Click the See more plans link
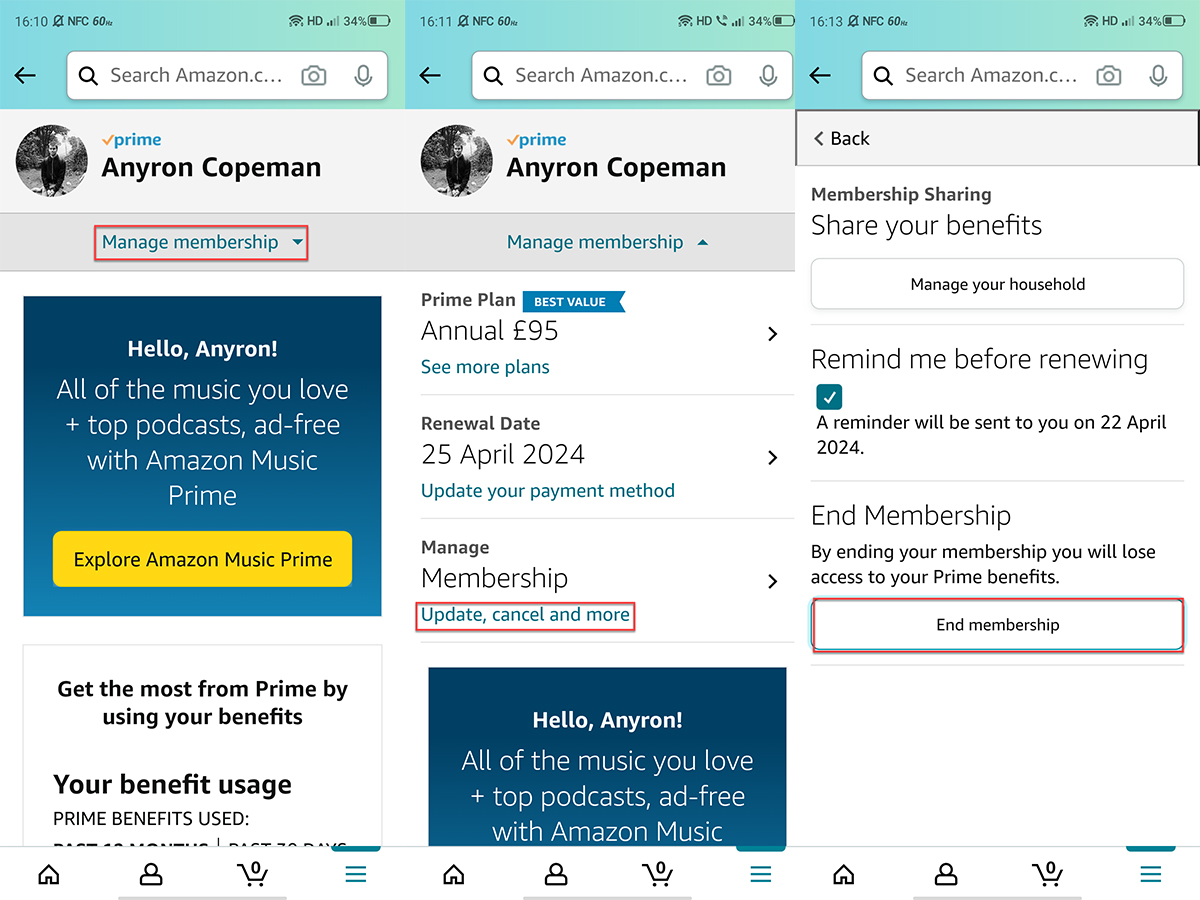This screenshot has width=1200, height=900. (485, 367)
